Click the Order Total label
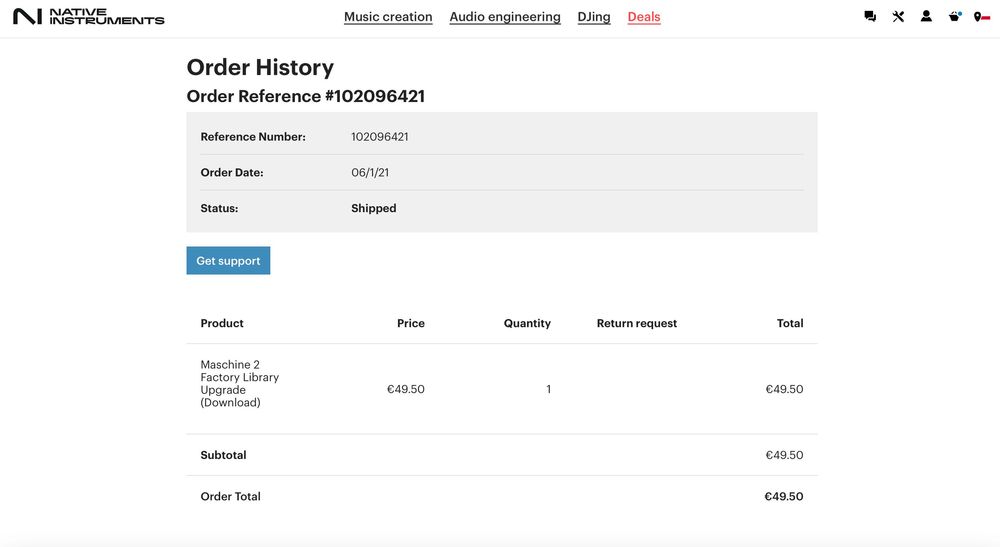Image resolution: width=1000 pixels, height=547 pixels. click(x=230, y=497)
